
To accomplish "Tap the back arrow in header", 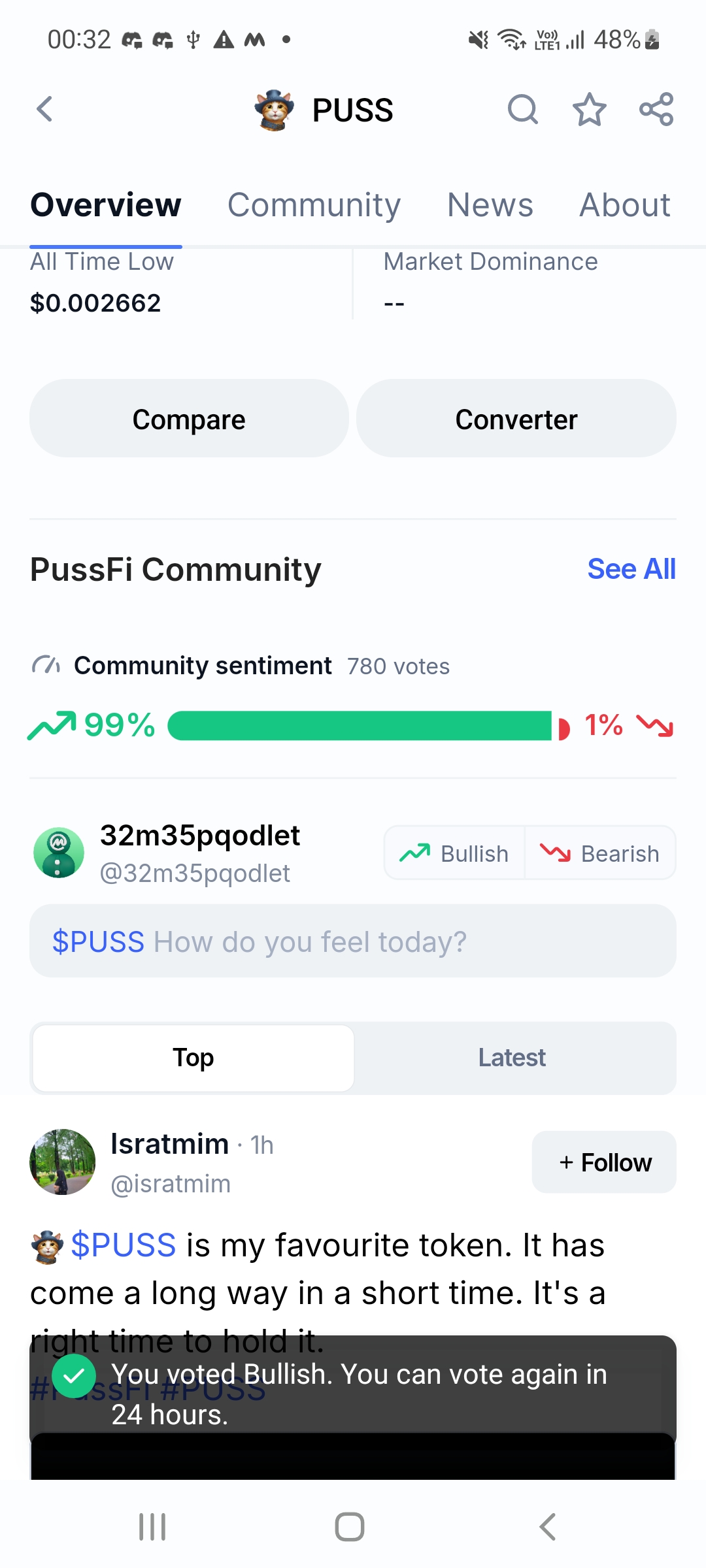I will [x=44, y=109].
